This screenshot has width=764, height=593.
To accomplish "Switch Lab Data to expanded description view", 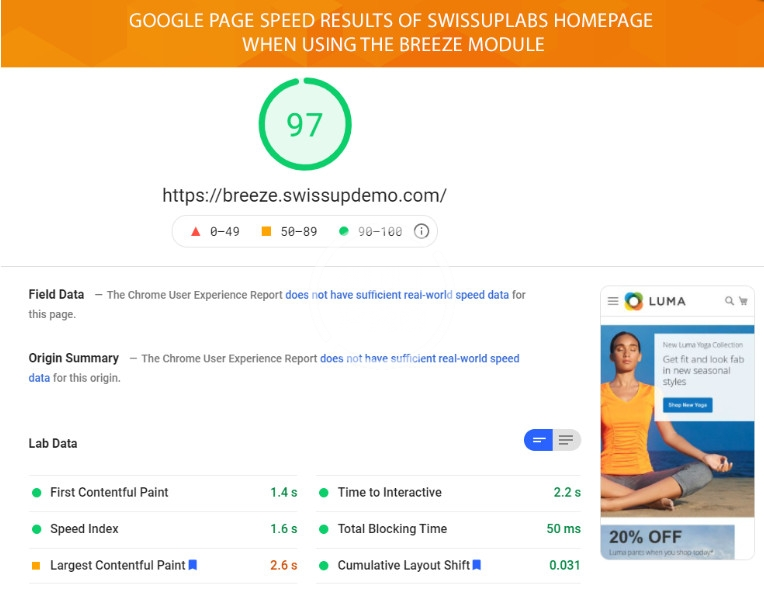I will (567, 440).
